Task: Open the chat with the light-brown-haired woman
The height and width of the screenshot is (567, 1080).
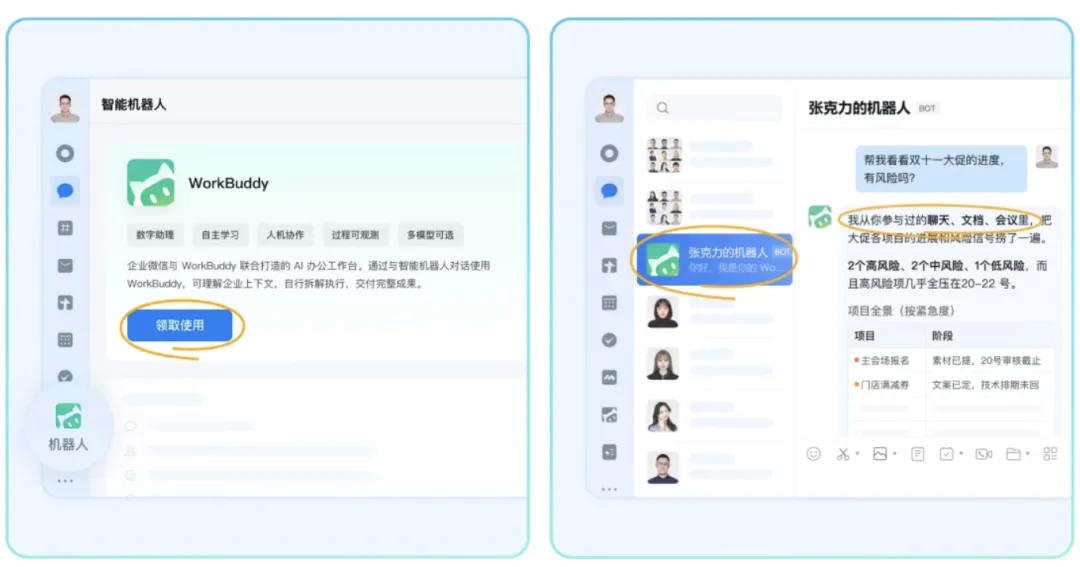Action: click(x=714, y=363)
